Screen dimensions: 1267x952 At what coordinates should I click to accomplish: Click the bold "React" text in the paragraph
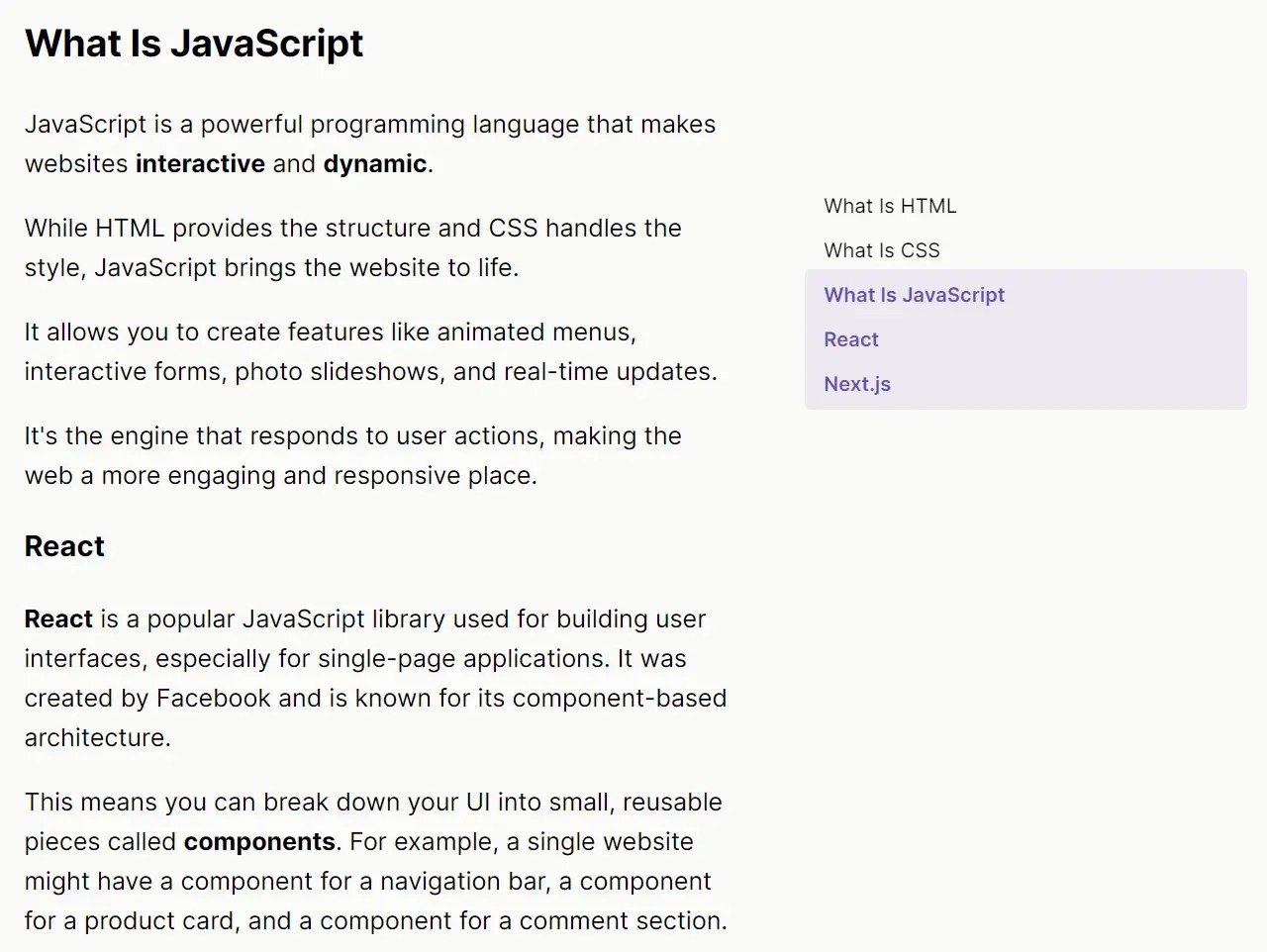tap(57, 619)
